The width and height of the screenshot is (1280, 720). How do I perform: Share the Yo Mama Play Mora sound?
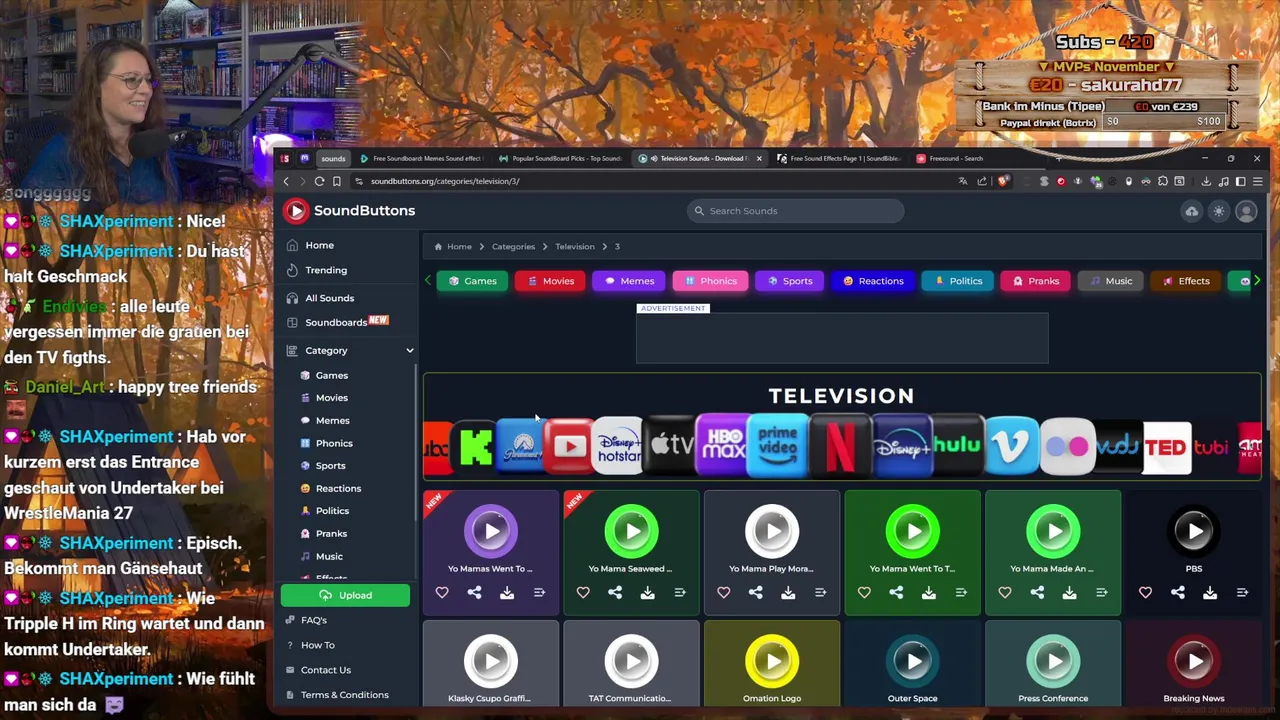756,593
